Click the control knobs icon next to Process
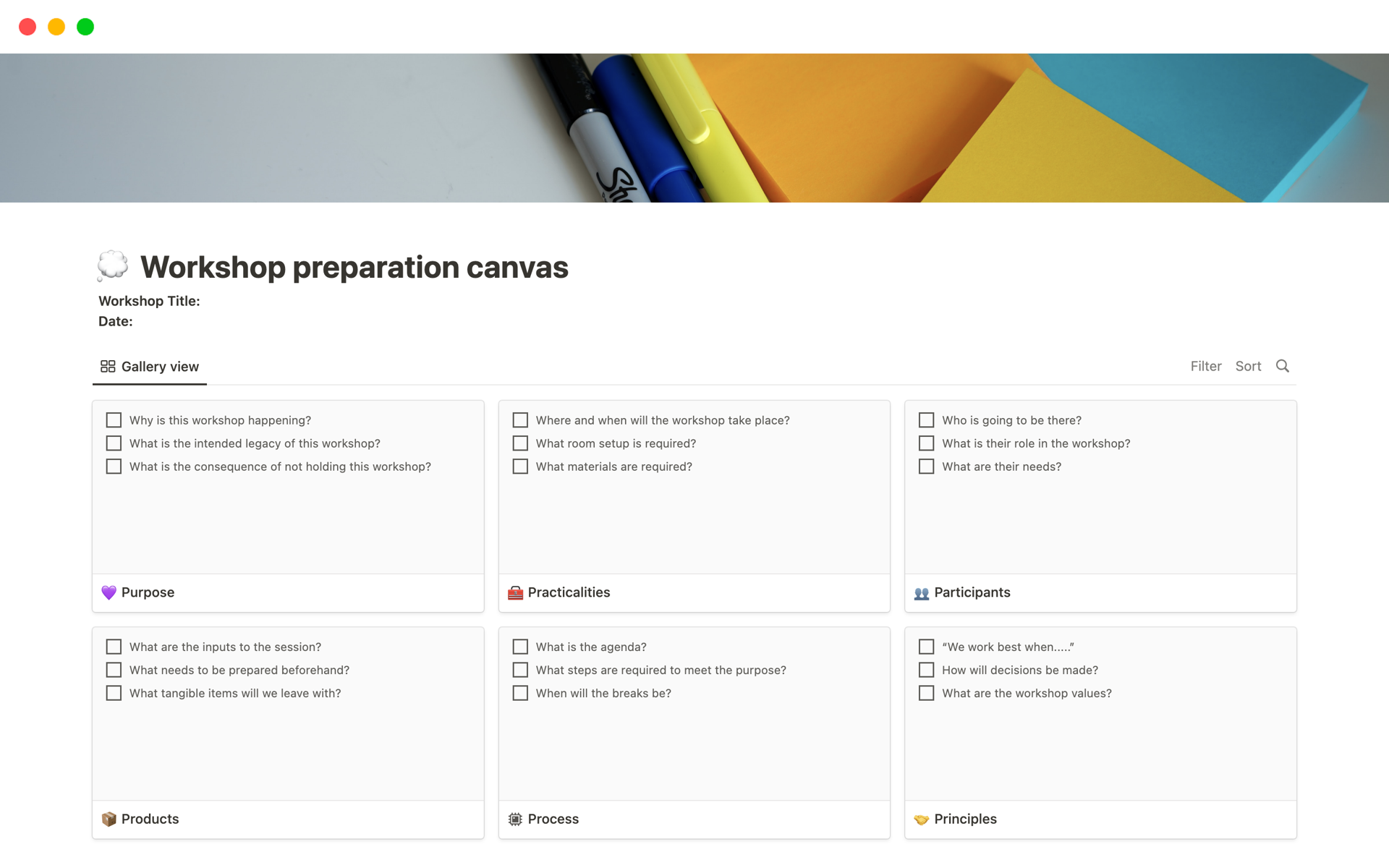This screenshot has width=1389, height=868. pos(515,819)
